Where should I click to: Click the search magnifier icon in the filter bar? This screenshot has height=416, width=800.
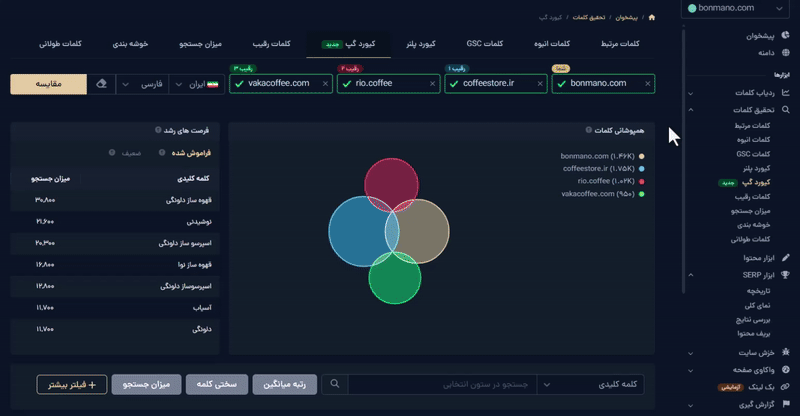pos(336,384)
